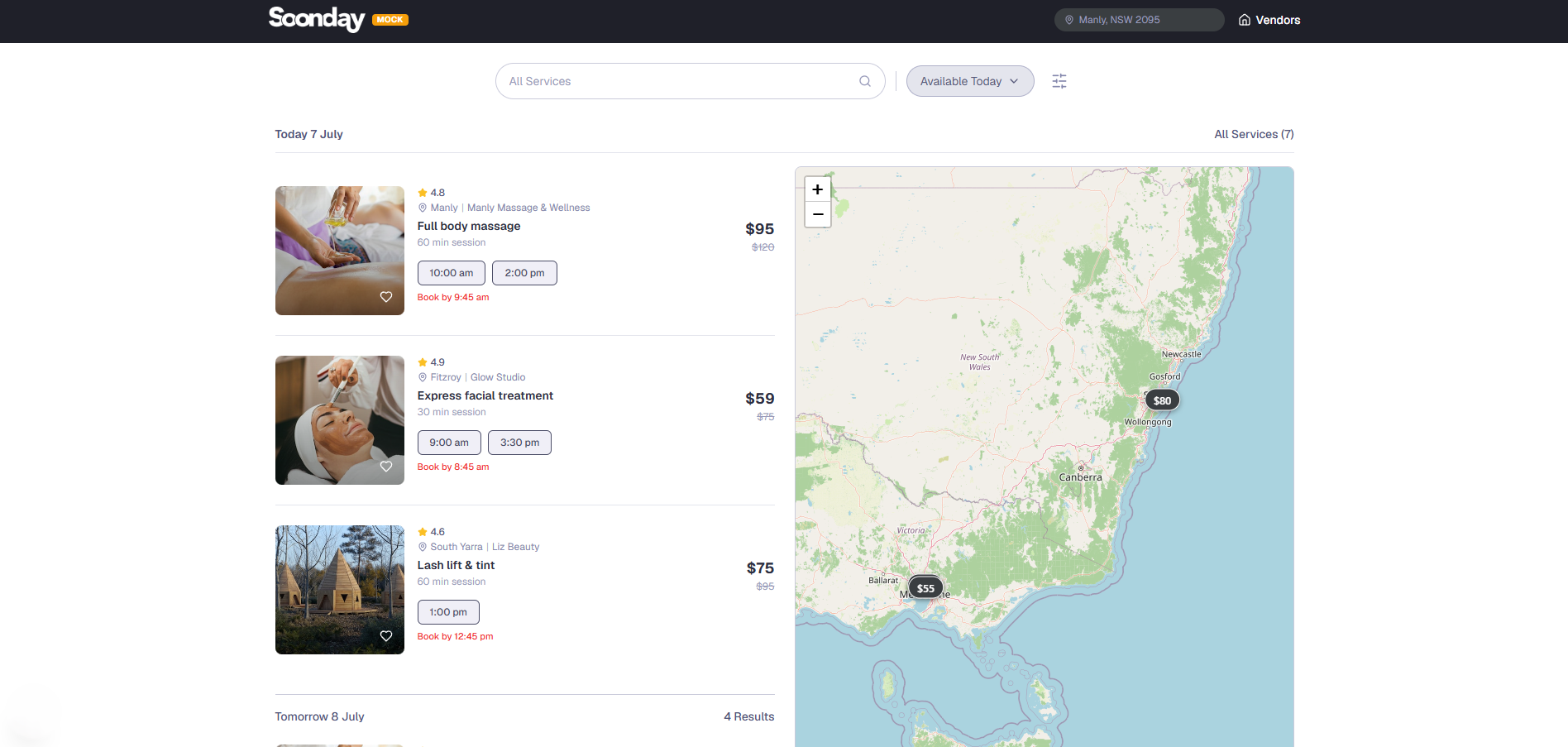Open the filter sliders icon

(1059, 81)
